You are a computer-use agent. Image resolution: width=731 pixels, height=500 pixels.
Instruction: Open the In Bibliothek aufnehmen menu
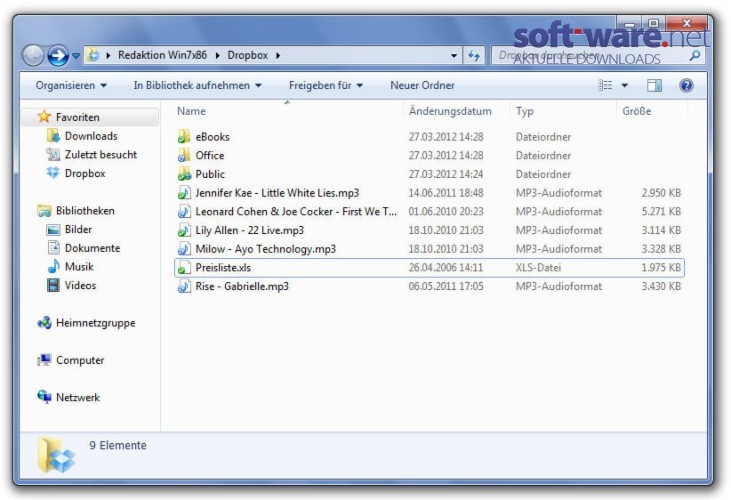click(197, 85)
